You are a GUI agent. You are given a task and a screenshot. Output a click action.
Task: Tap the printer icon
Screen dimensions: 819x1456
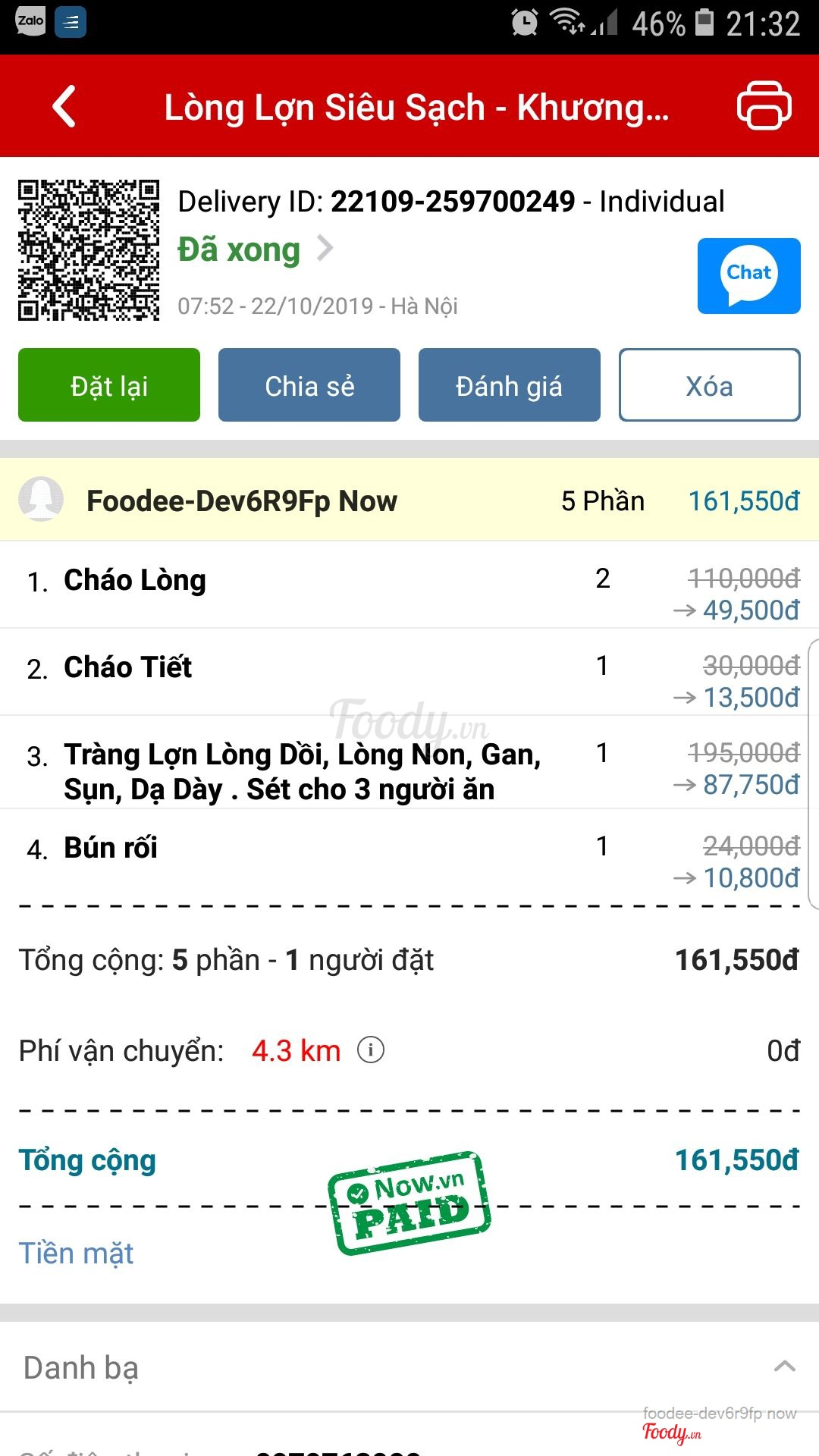tap(764, 106)
